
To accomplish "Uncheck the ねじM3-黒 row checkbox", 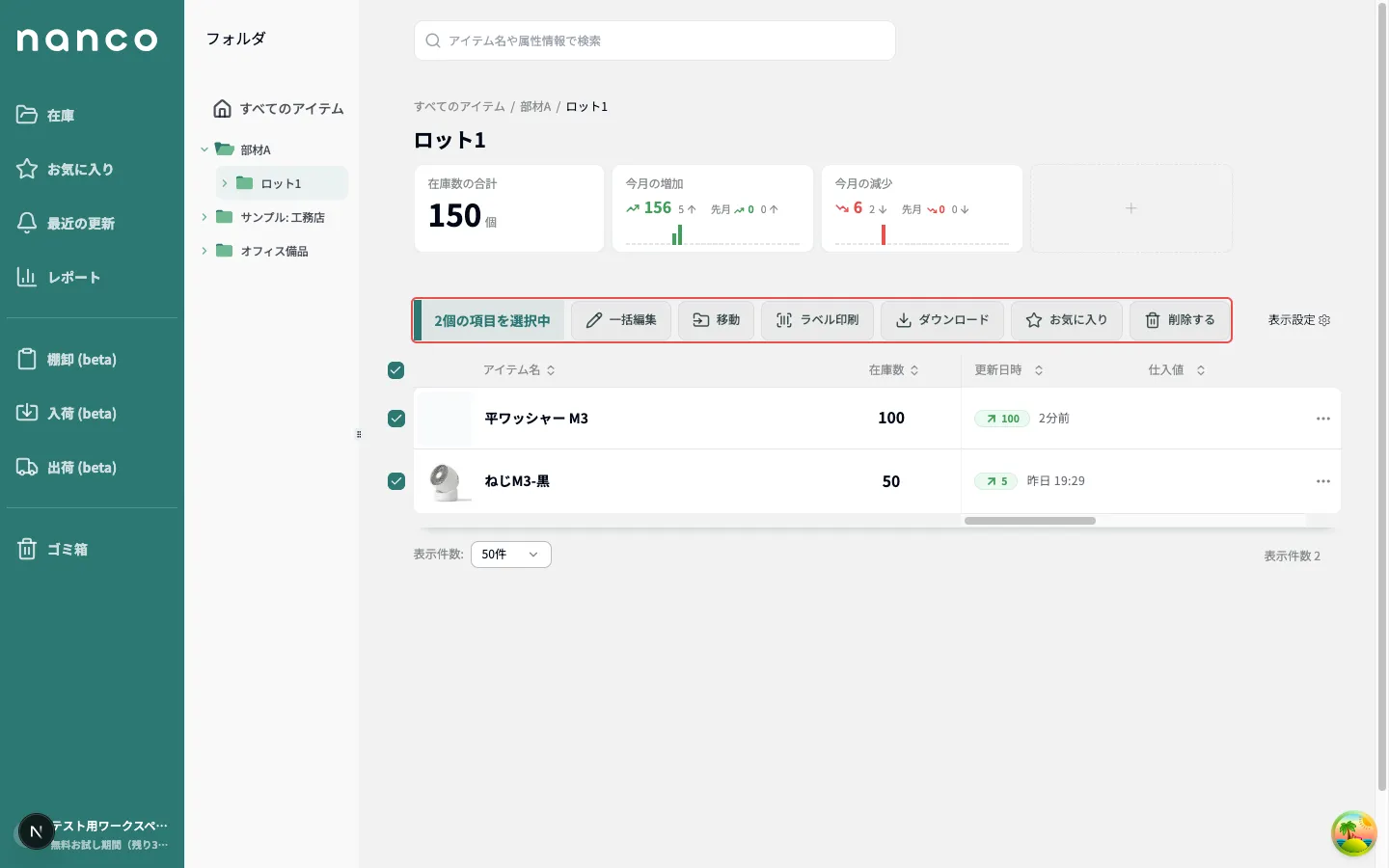I will [x=395, y=481].
